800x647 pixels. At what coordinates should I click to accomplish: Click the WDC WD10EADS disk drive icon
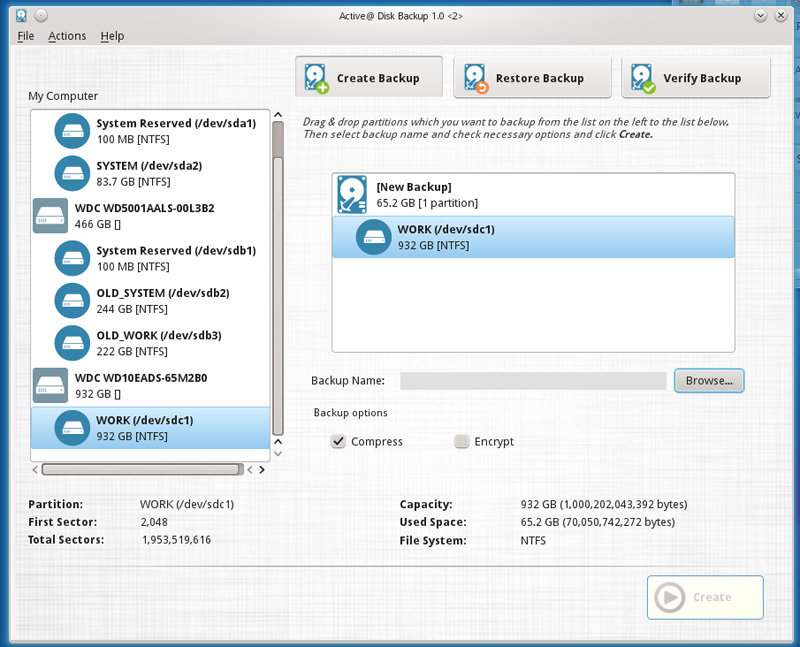coord(51,385)
